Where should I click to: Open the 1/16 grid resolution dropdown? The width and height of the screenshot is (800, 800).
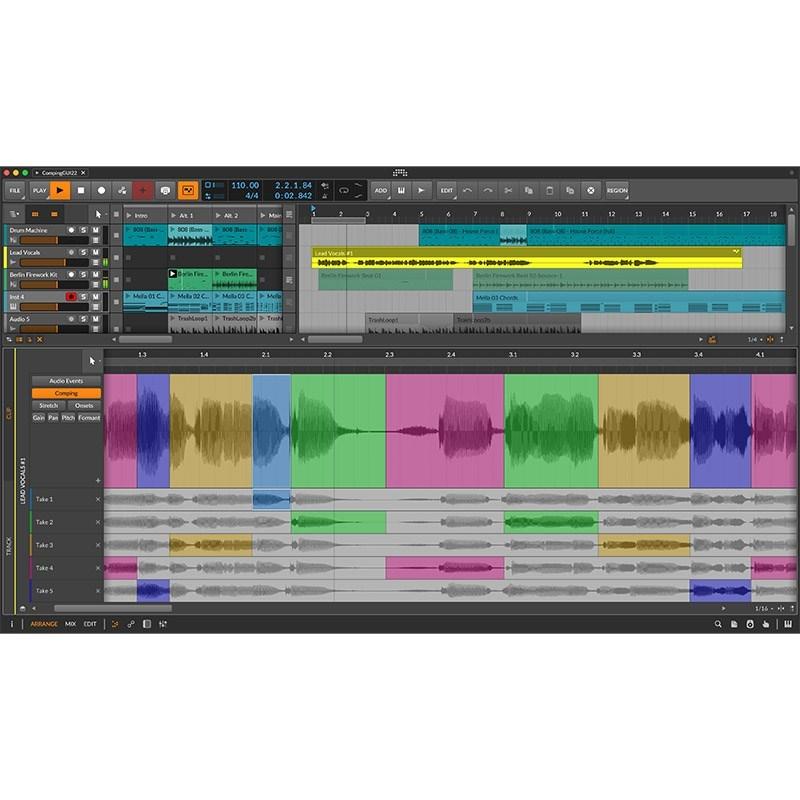(x=762, y=607)
